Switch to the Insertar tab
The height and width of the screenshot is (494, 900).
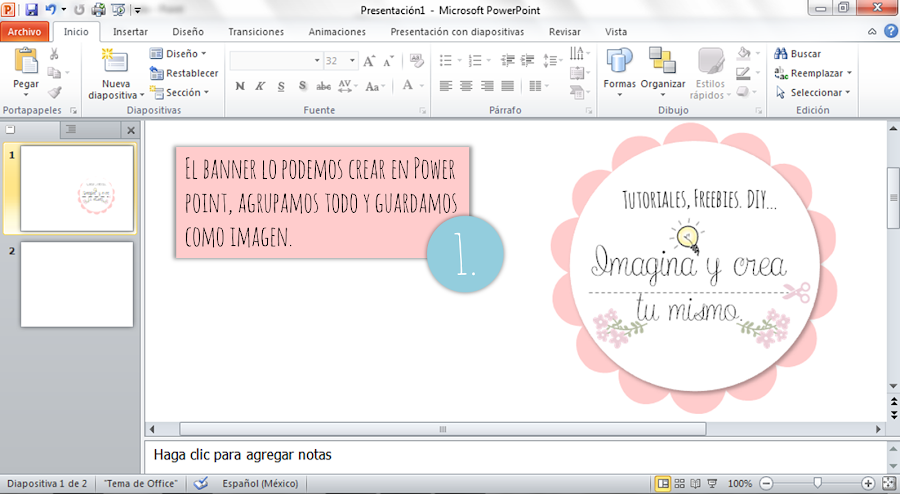pos(130,32)
